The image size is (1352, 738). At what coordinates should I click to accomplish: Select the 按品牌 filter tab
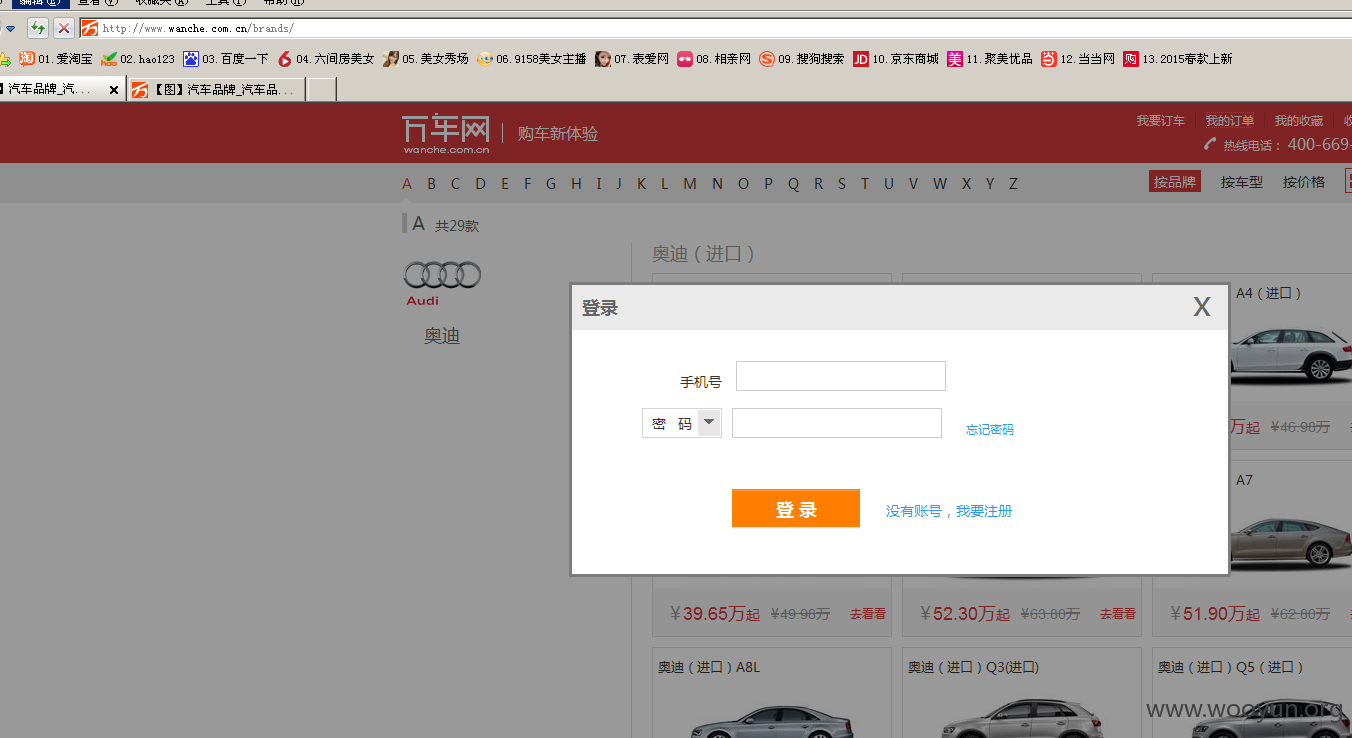point(1175,182)
